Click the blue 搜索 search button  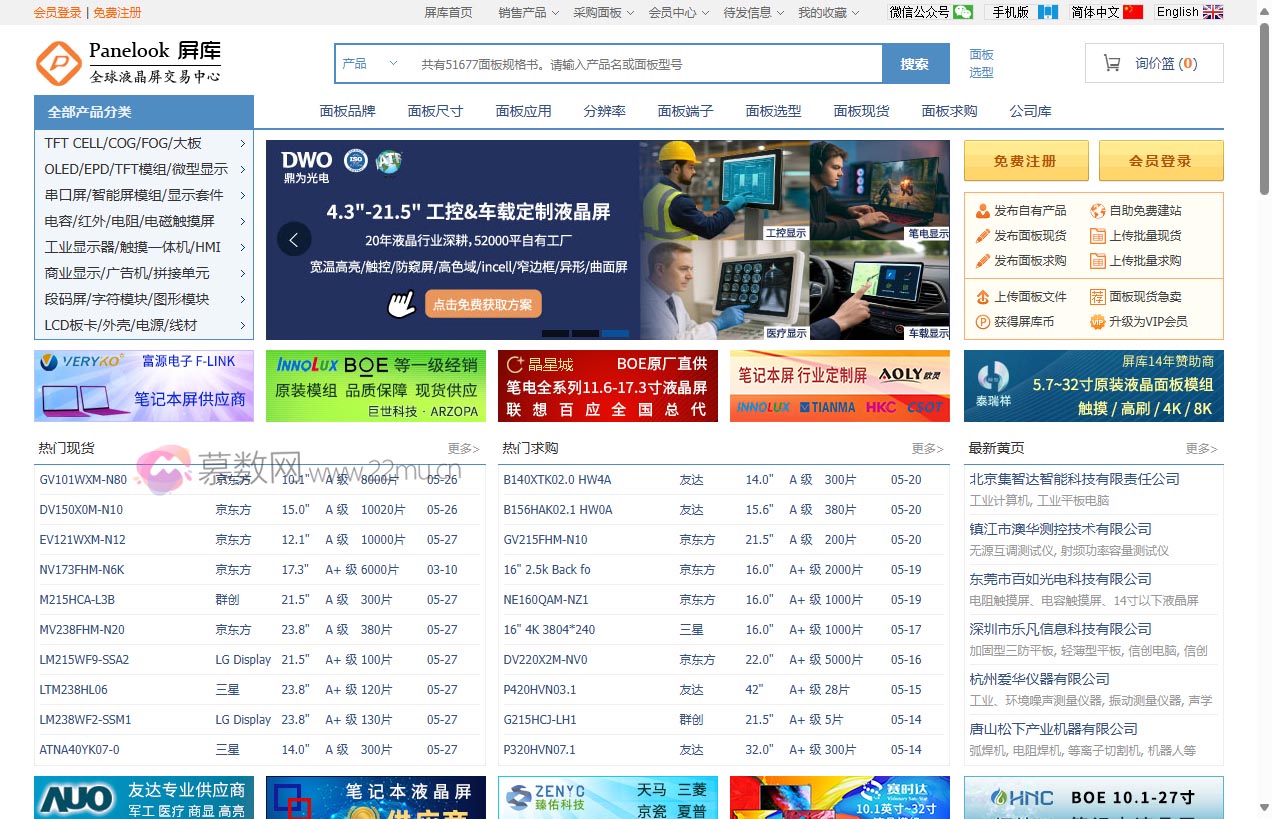click(x=915, y=64)
